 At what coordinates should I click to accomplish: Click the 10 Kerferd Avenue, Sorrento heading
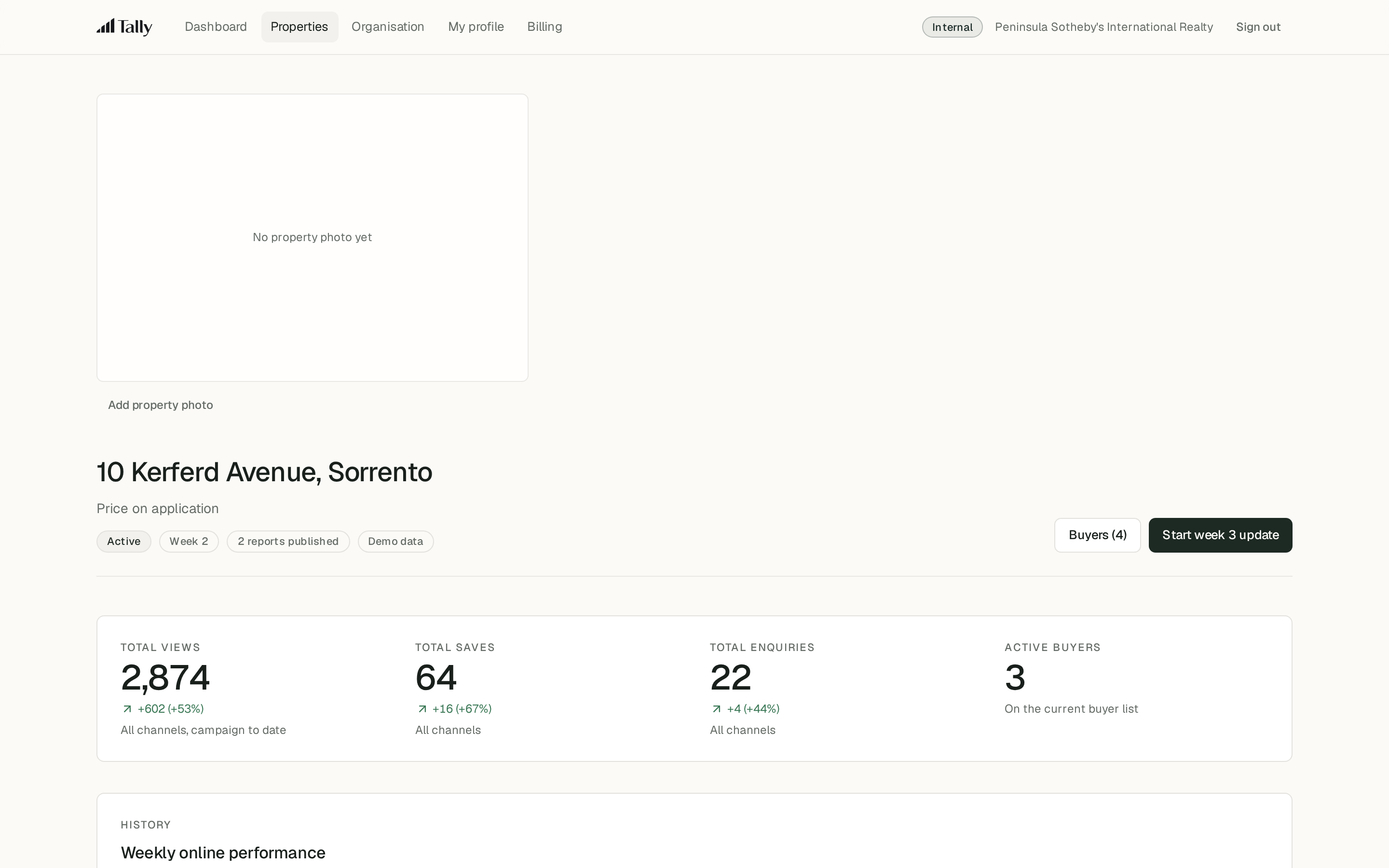264,472
